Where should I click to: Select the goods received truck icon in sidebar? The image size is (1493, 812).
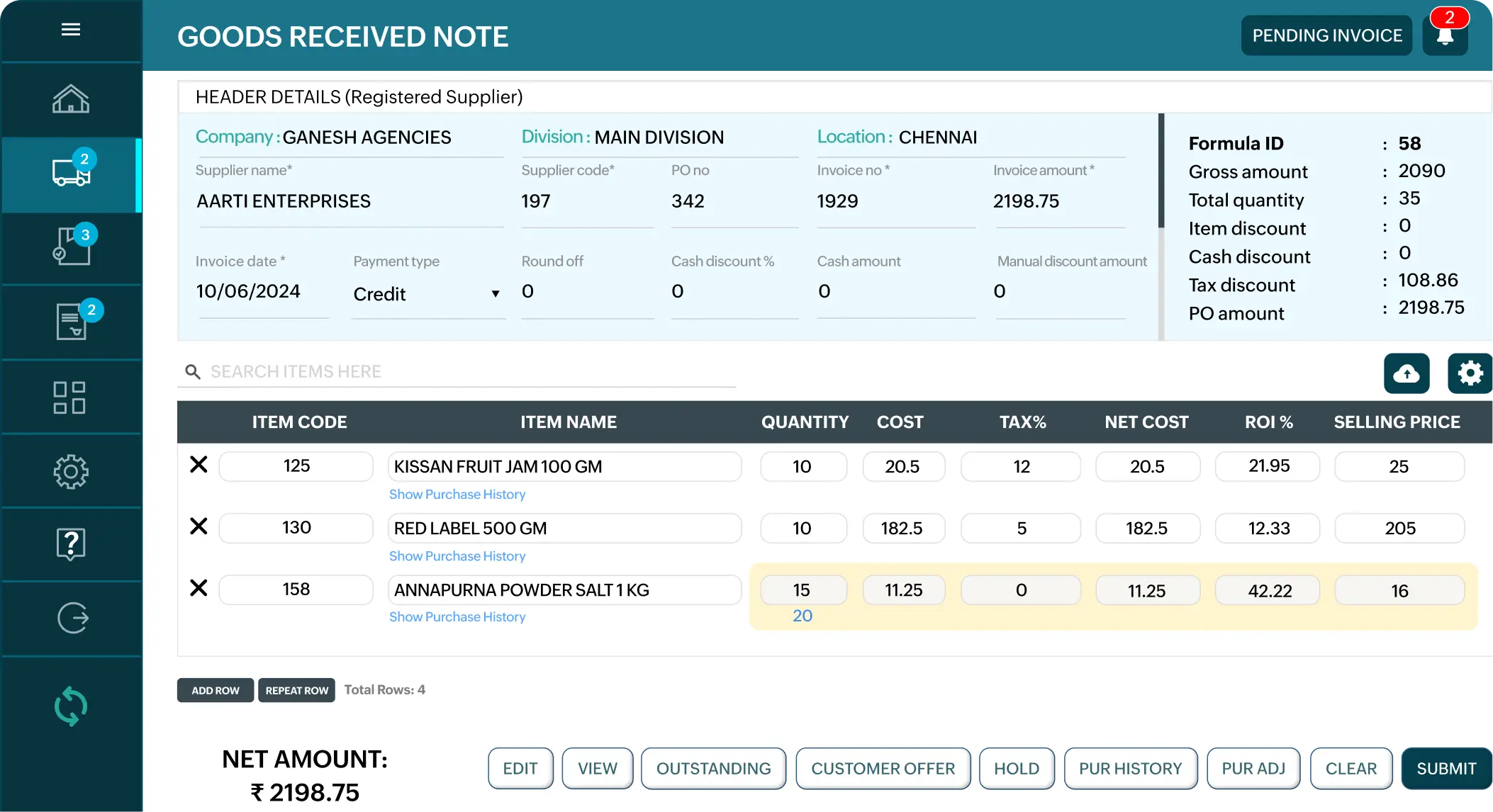click(69, 172)
